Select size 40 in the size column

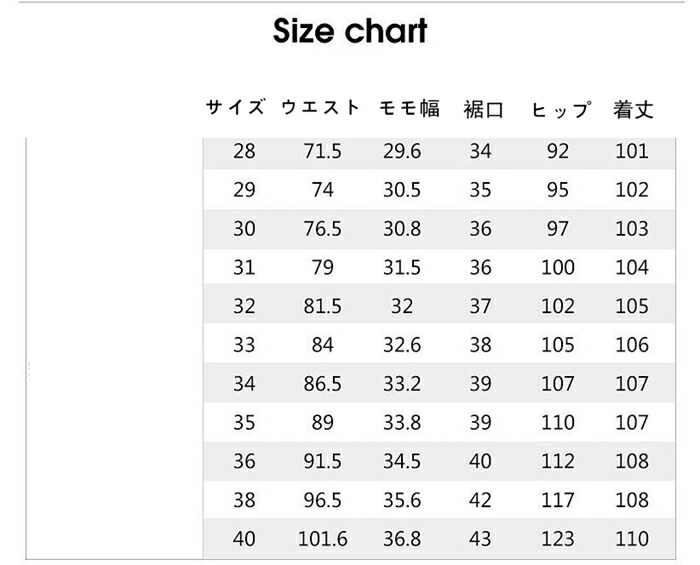click(244, 539)
